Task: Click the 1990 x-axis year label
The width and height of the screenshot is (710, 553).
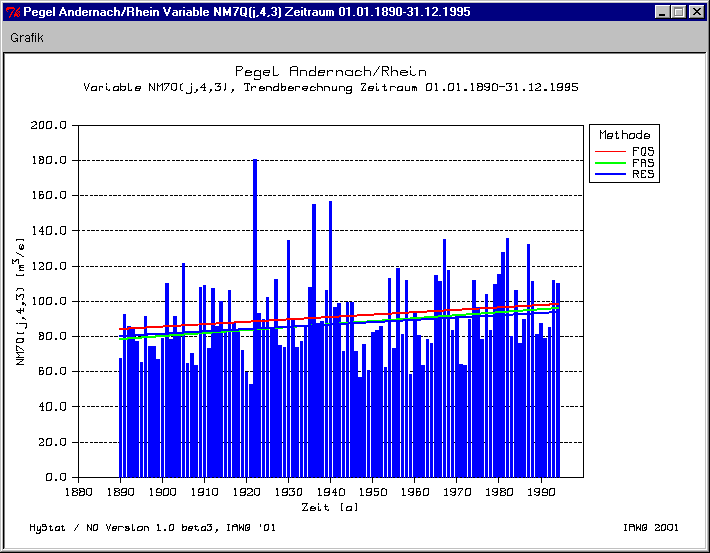Action: coord(541,492)
